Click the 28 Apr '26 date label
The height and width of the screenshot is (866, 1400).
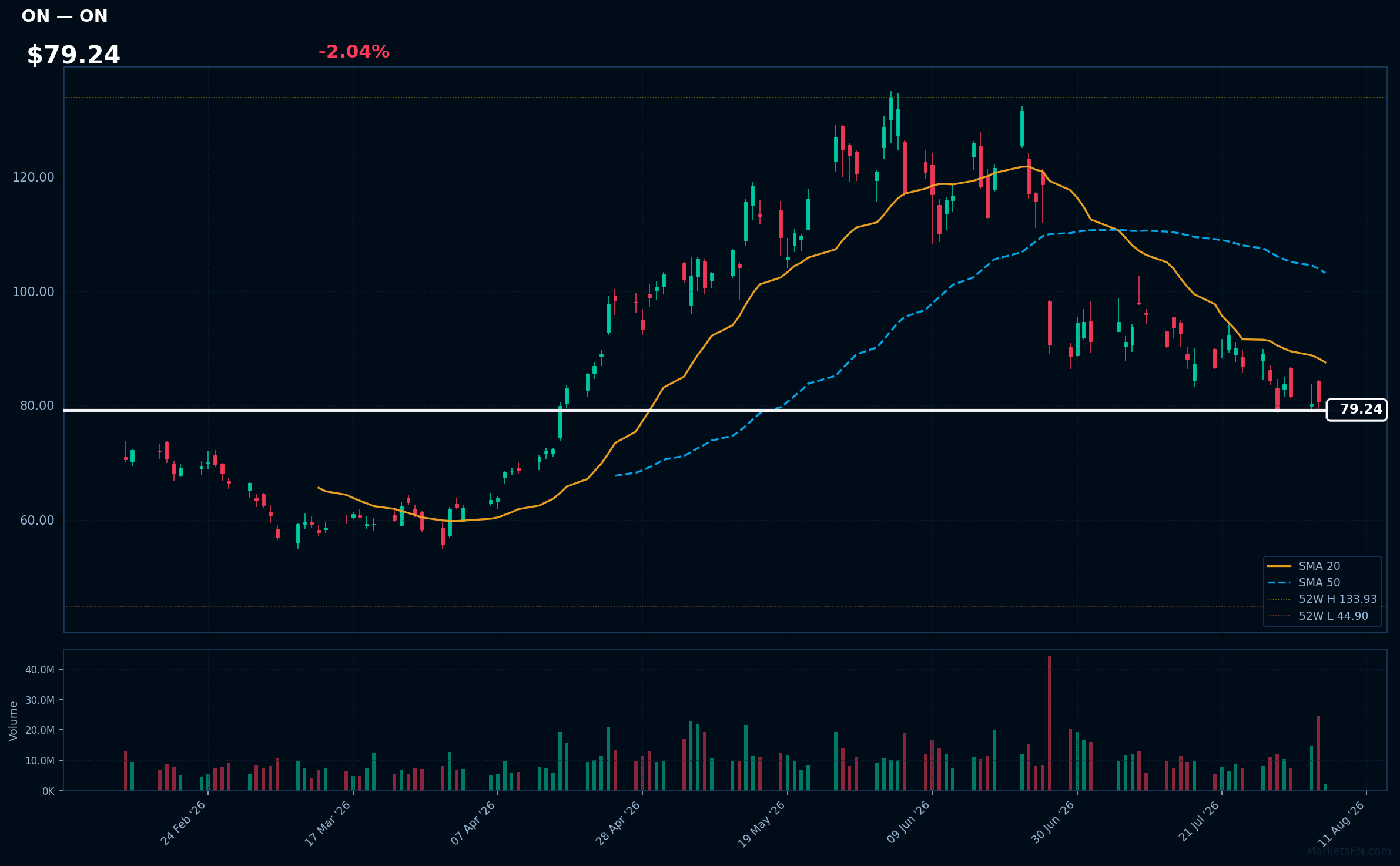[x=618, y=823]
